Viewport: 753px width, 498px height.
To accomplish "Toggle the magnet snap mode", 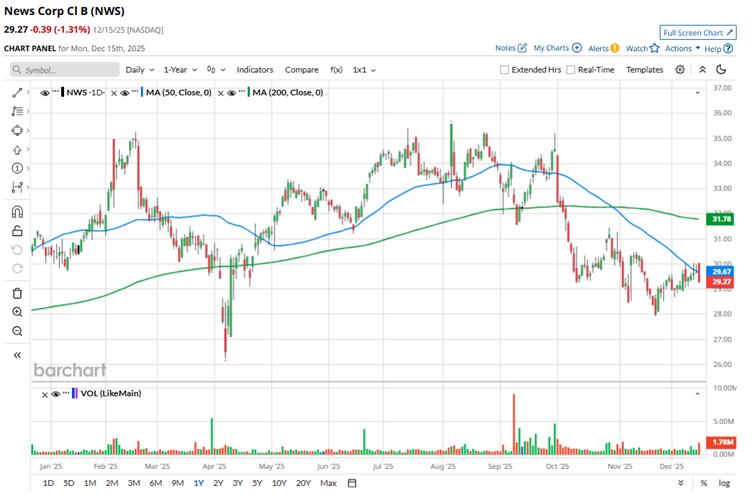I will (x=17, y=212).
